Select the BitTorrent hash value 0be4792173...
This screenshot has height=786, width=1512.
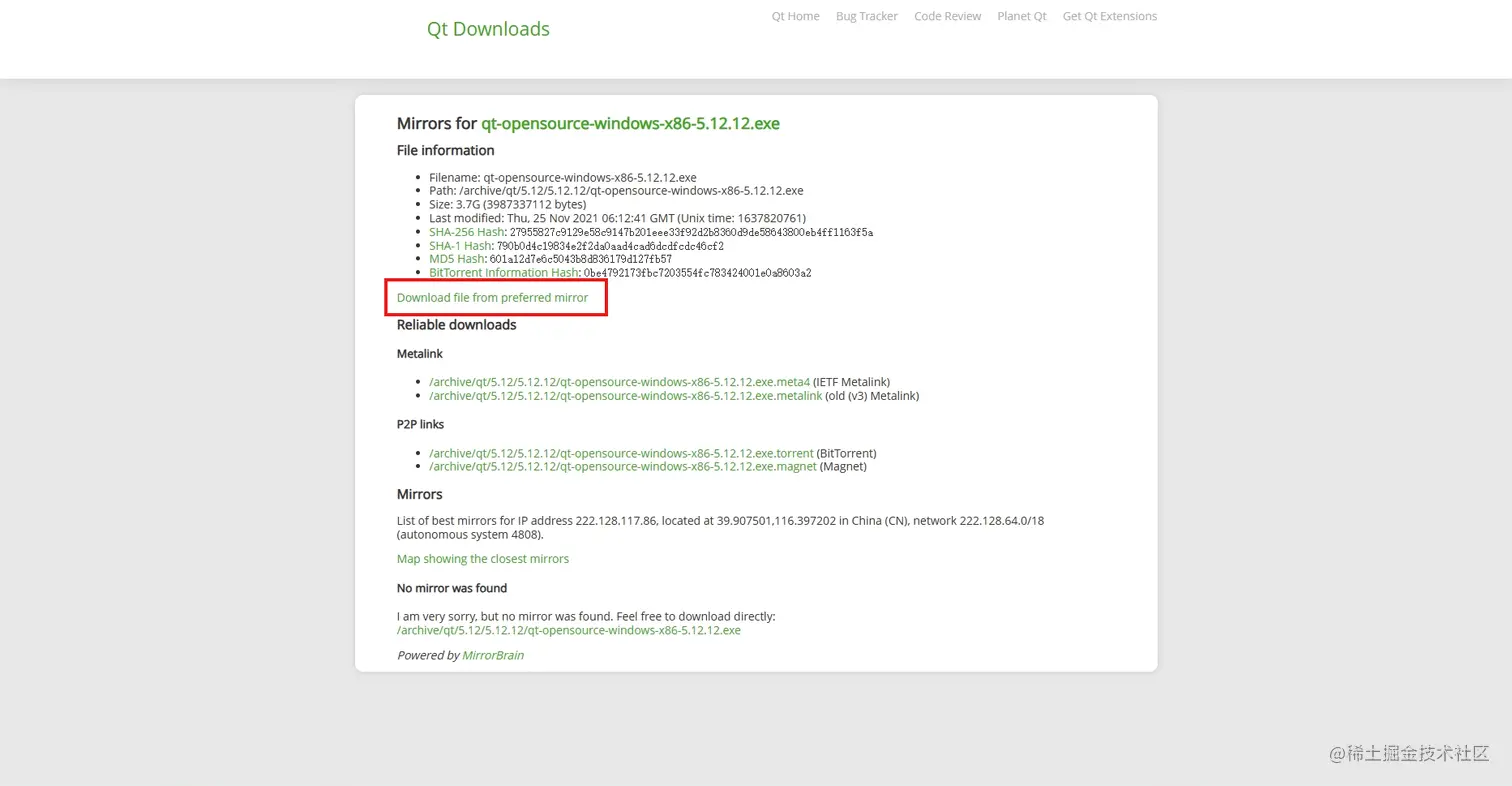point(697,273)
